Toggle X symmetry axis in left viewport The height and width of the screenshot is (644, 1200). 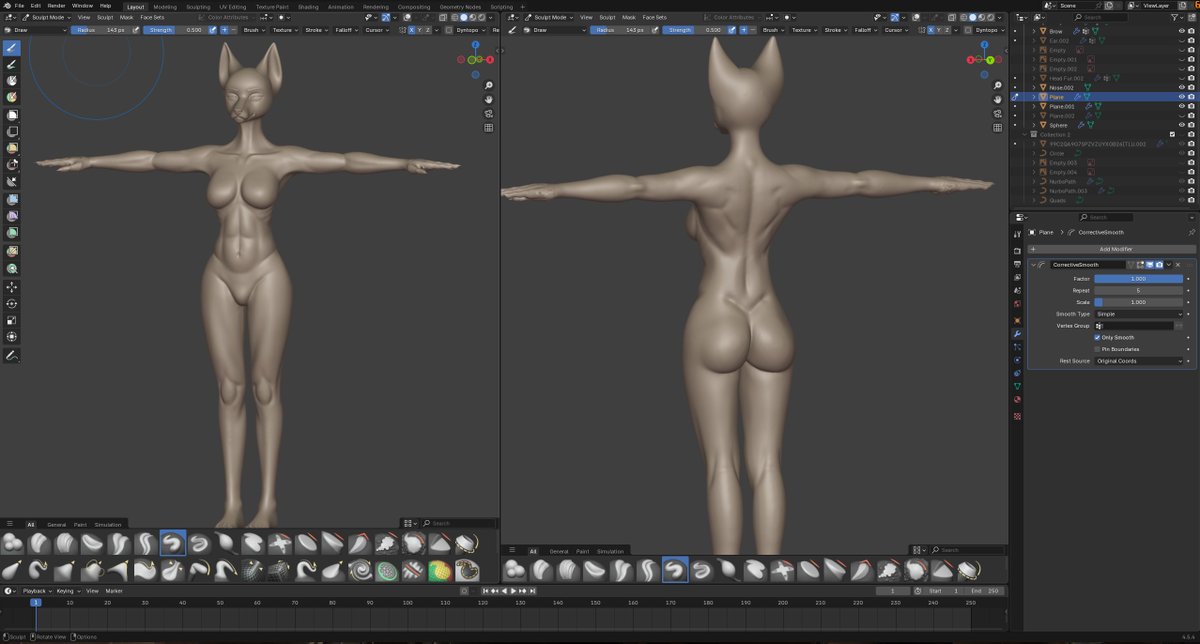tap(413, 30)
